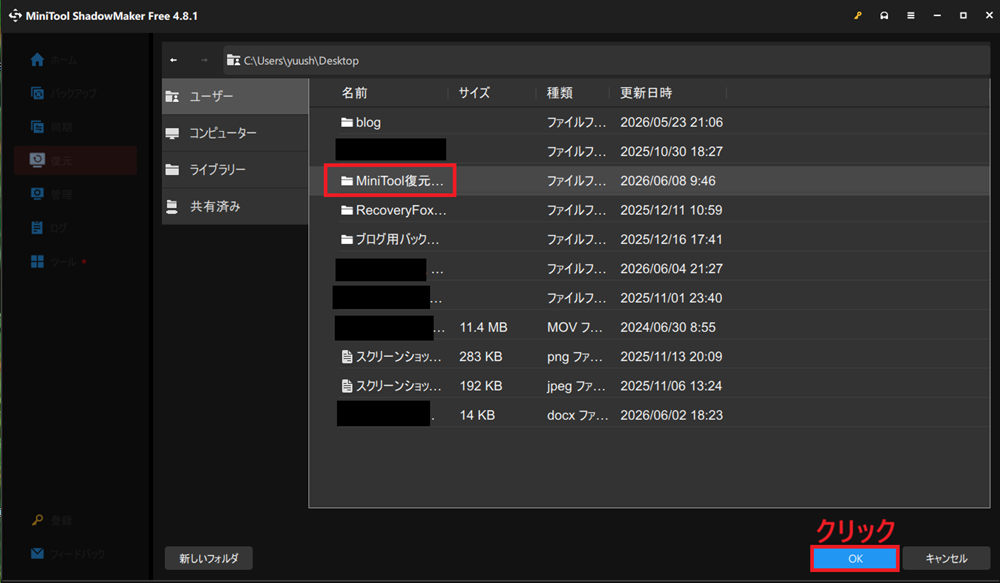This screenshot has height=583, width=1000.
Task: Click the user folder icon beside the path
Action: 233,61
